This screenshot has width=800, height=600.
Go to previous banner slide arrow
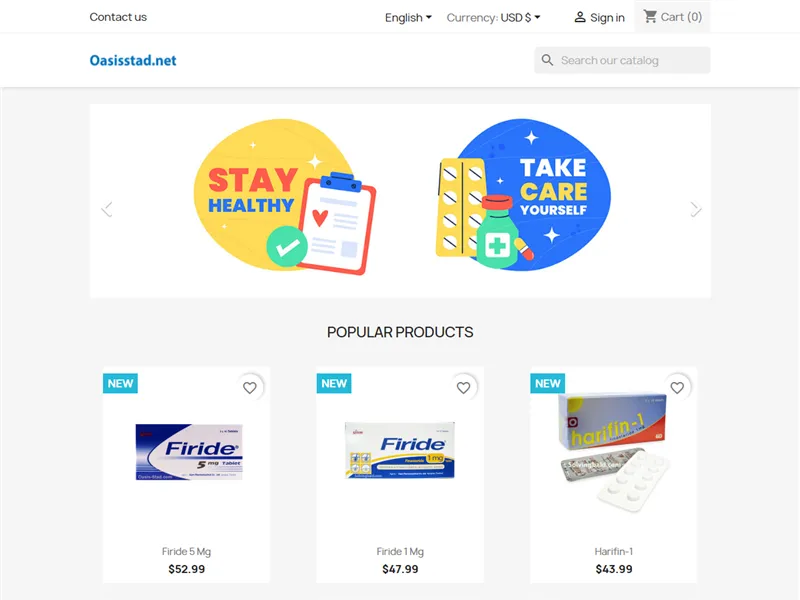107,209
